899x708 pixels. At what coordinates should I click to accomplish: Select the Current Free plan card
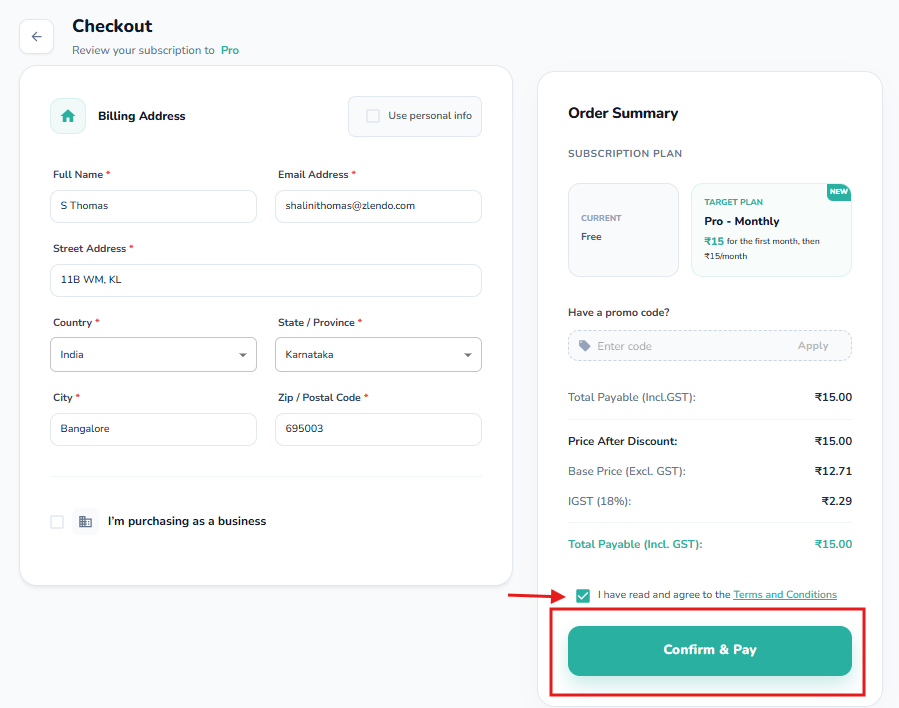coord(623,229)
